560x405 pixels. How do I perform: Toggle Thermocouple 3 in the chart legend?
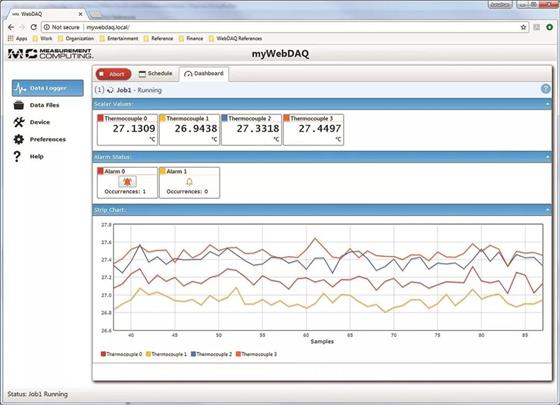pyautogui.click(x=256, y=354)
